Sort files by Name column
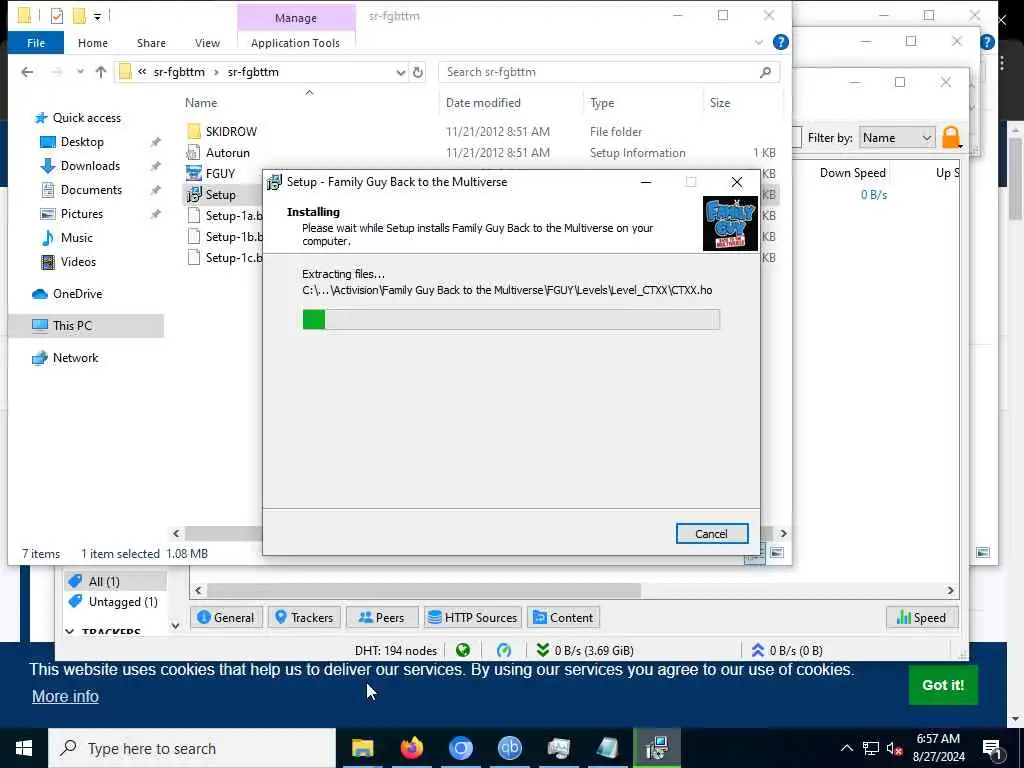 pyautogui.click(x=201, y=103)
